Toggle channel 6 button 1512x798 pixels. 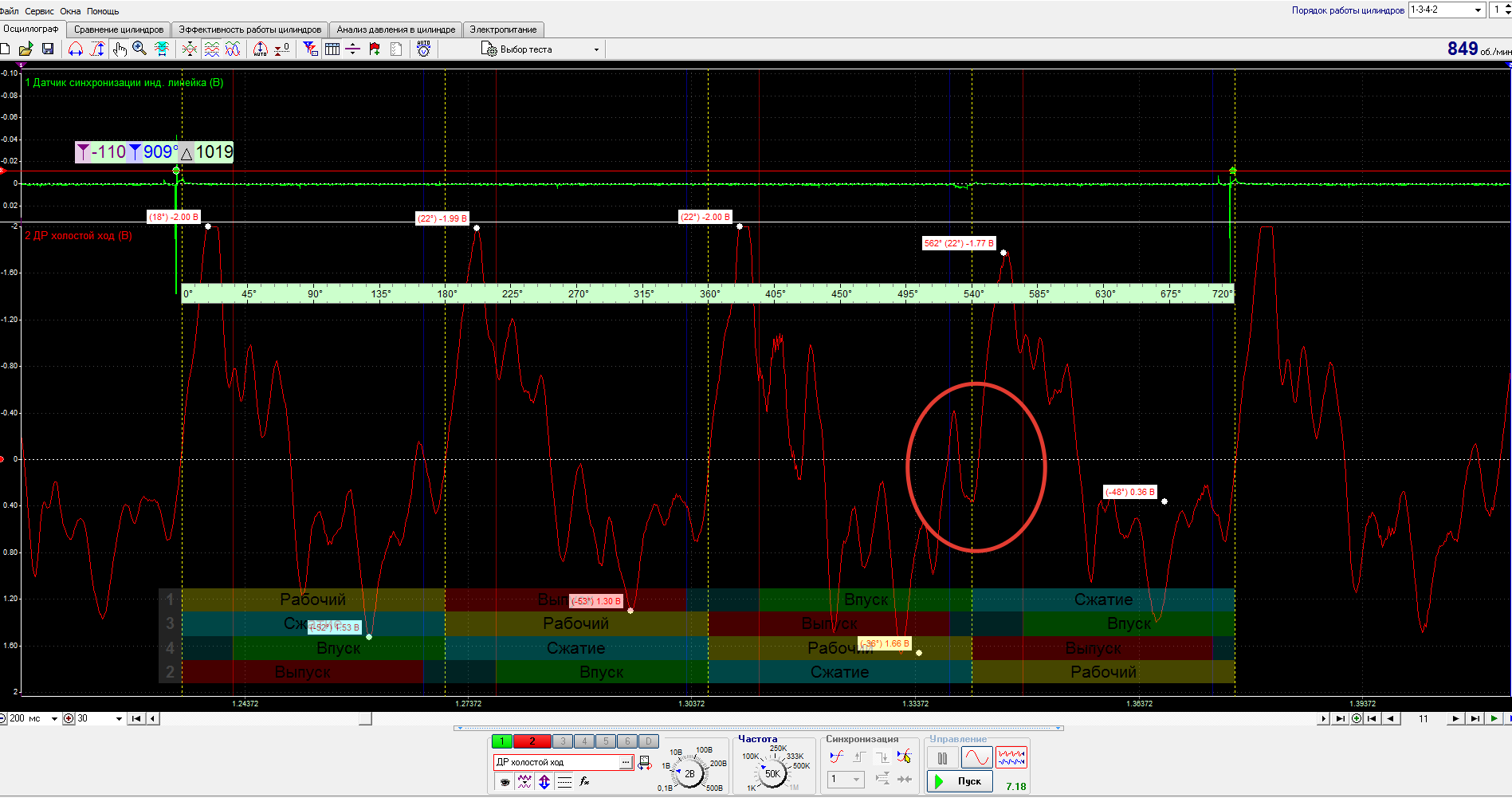(x=627, y=741)
